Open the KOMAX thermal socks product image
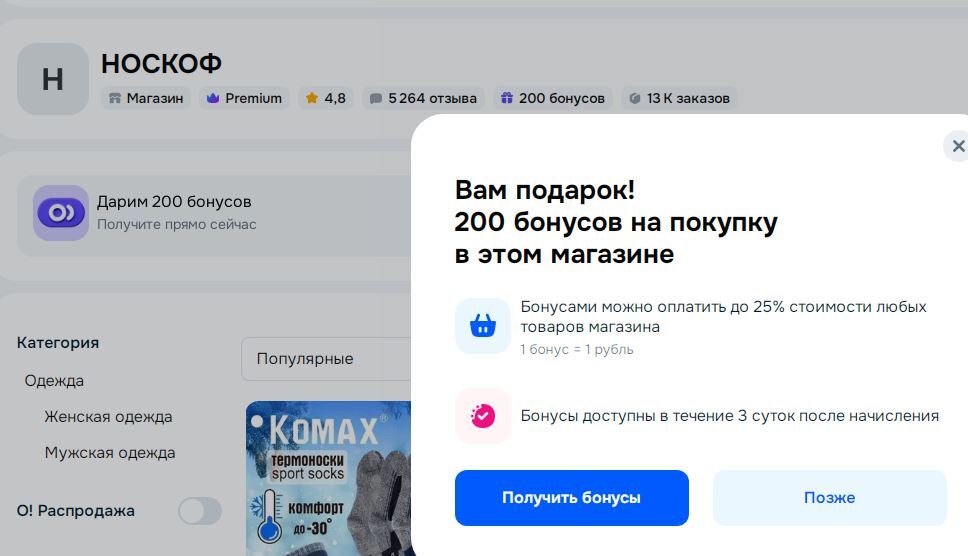 [328, 478]
